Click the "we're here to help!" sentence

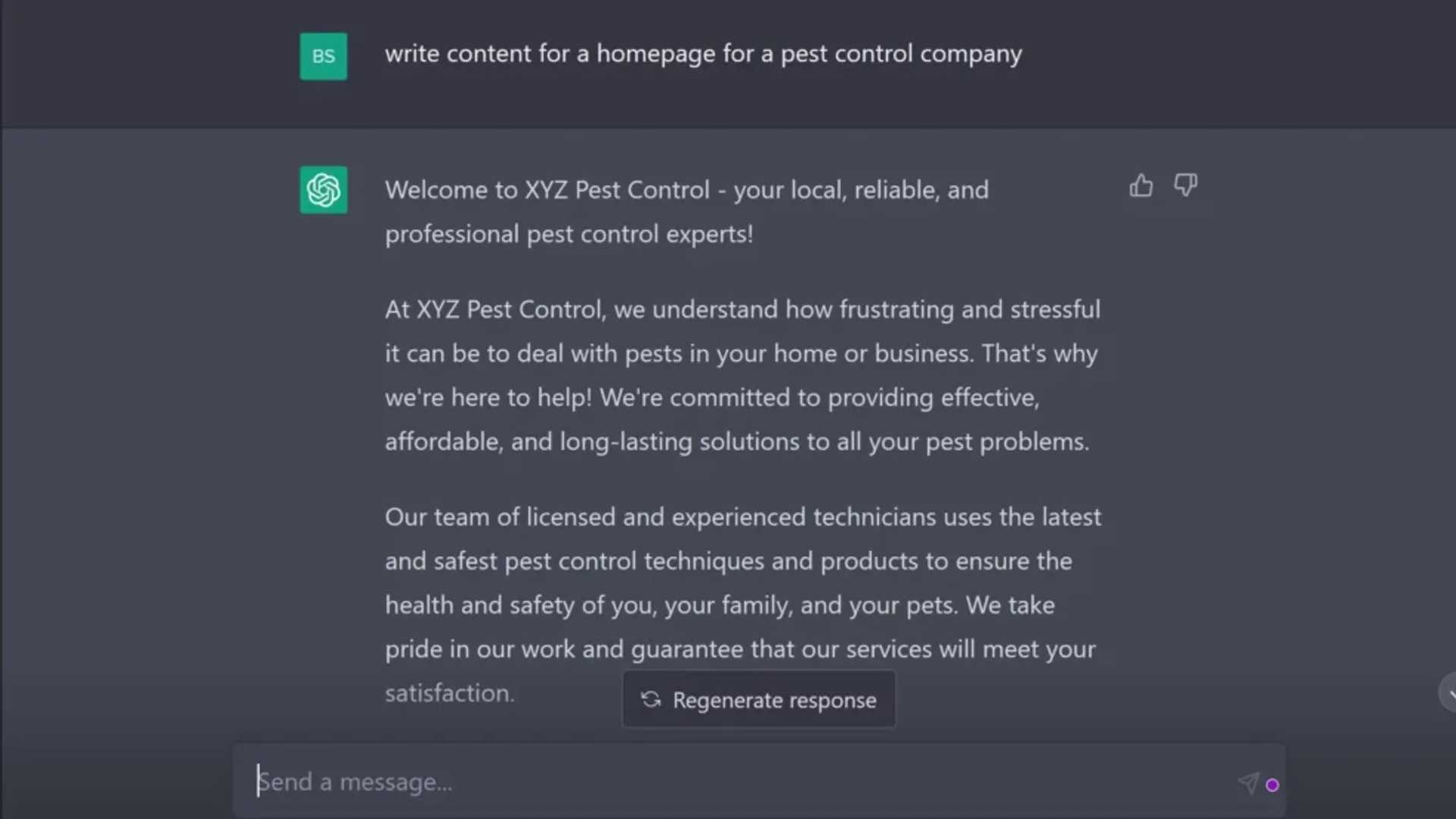[x=488, y=397]
